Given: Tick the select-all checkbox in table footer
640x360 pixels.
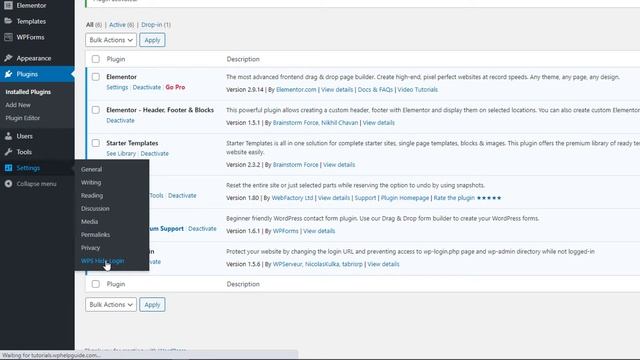Looking at the screenshot, I should point(96,284).
